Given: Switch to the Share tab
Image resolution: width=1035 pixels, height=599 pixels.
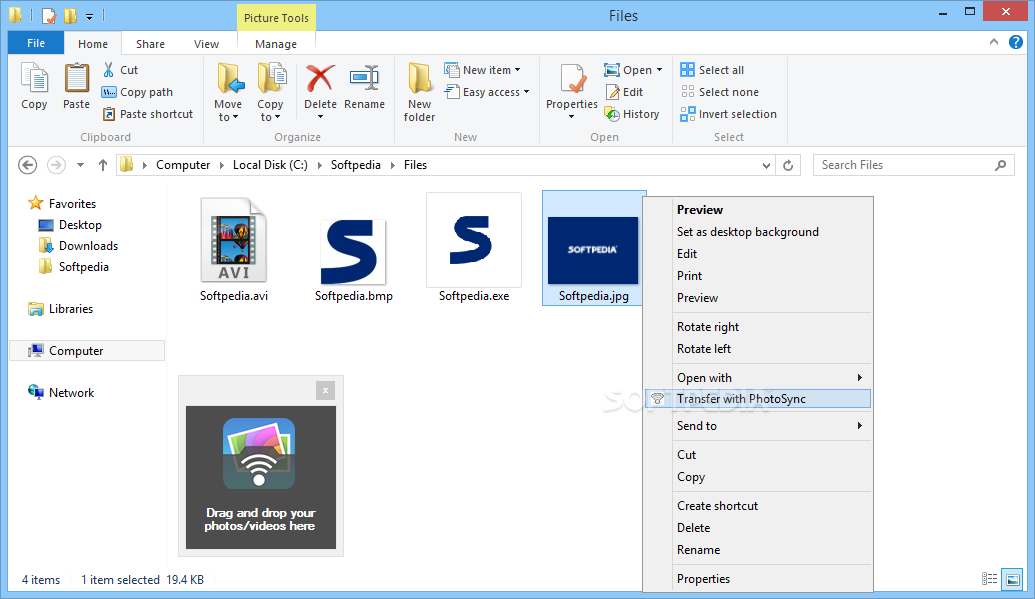Looking at the screenshot, I should (x=150, y=44).
